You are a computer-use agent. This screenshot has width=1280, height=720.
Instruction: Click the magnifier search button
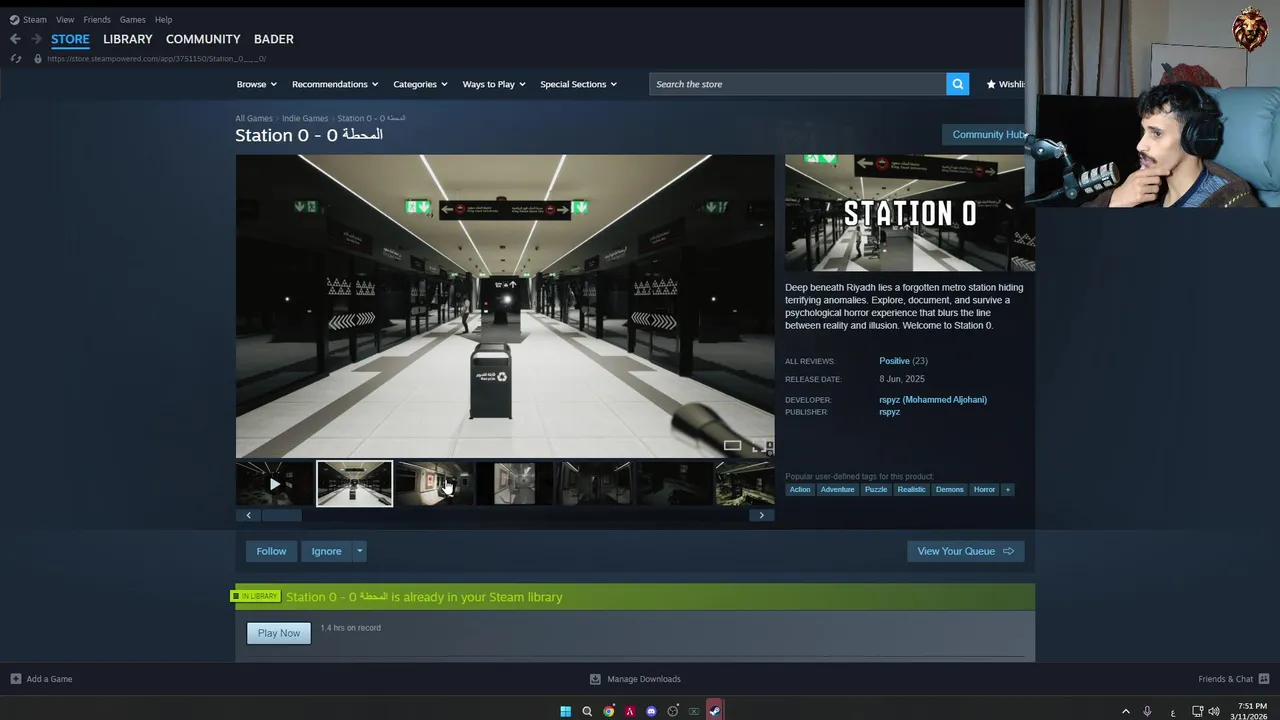tap(958, 84)
